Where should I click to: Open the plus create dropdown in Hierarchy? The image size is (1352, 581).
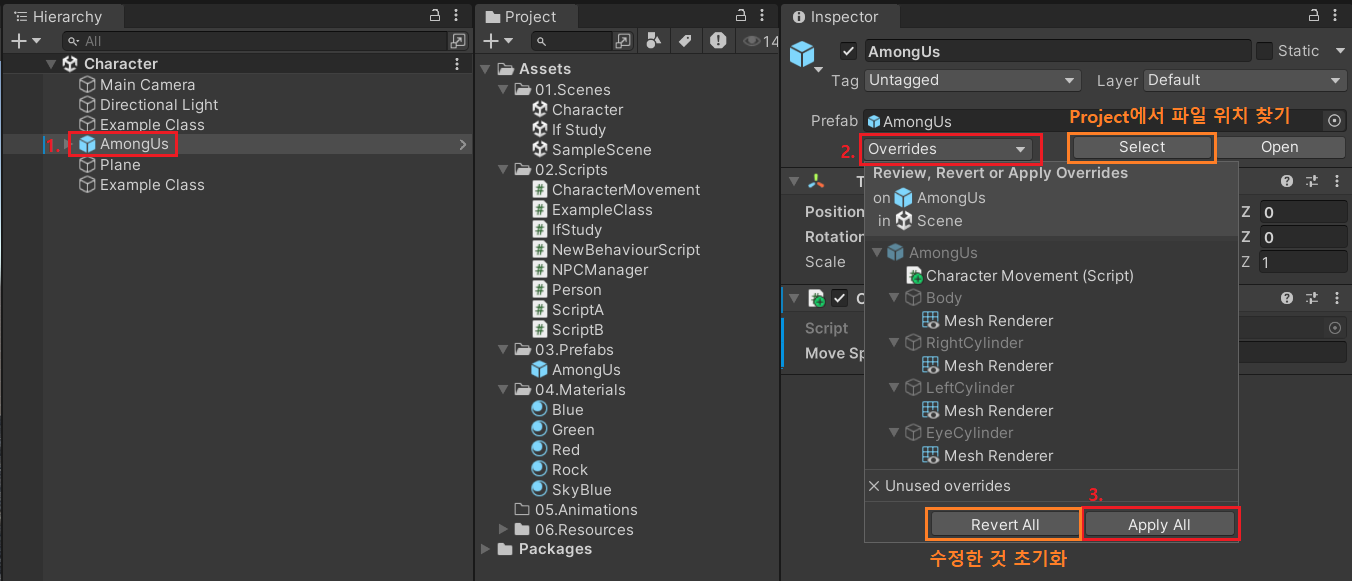26,41
